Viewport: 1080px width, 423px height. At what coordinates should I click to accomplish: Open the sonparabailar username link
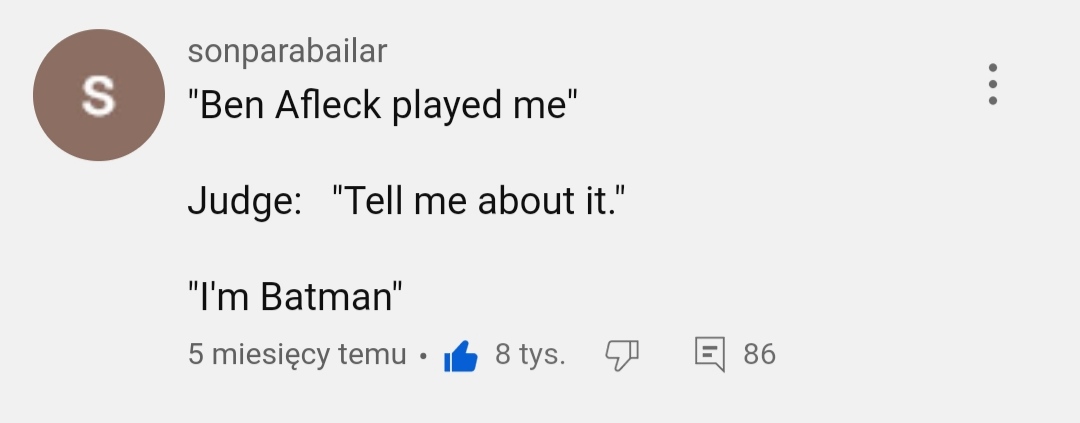point(287,51)
